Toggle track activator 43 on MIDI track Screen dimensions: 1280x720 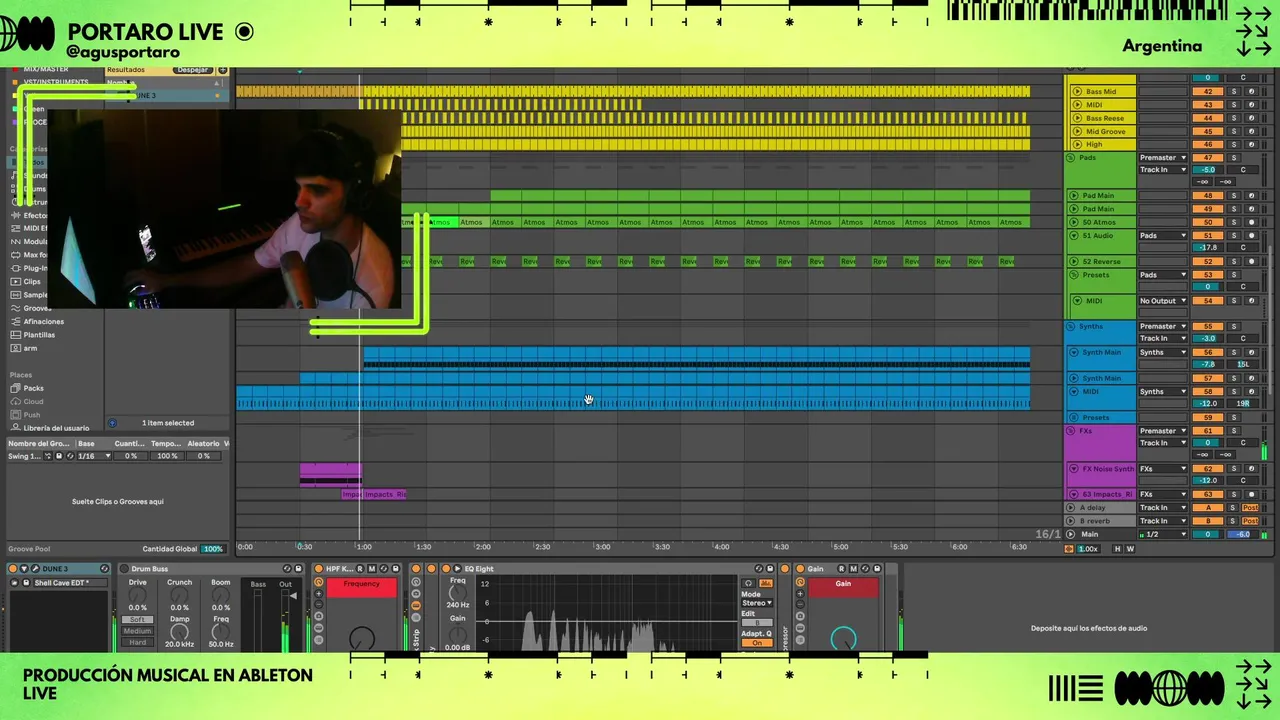[x=1207, y=105]
